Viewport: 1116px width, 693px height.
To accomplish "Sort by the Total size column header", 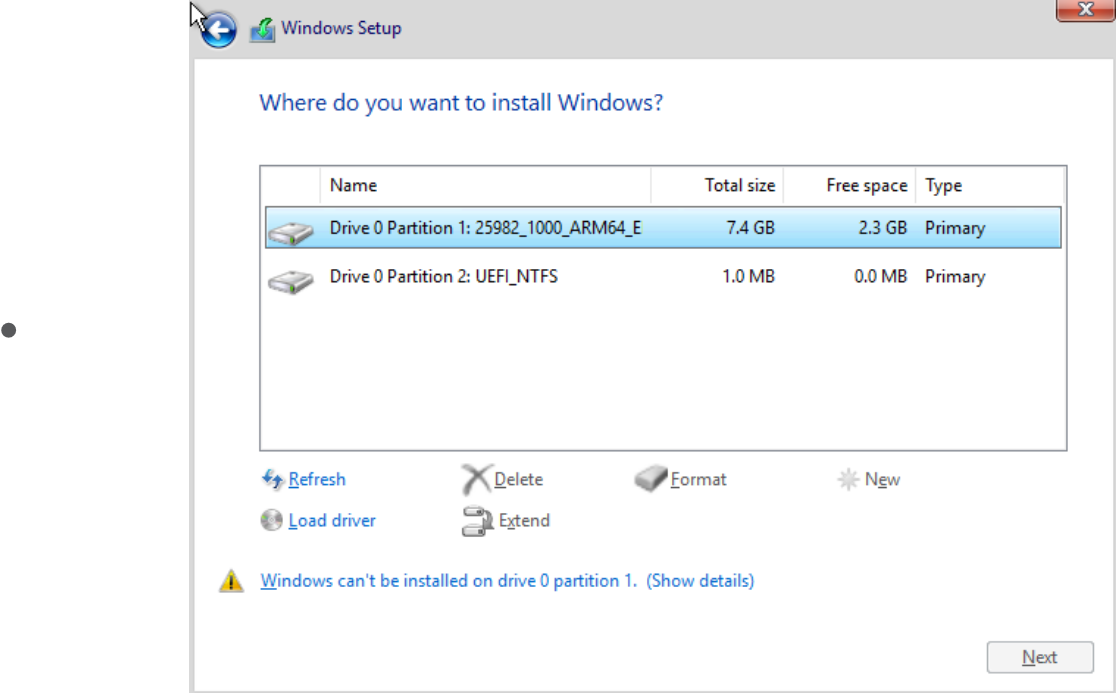I will point(717,186).
